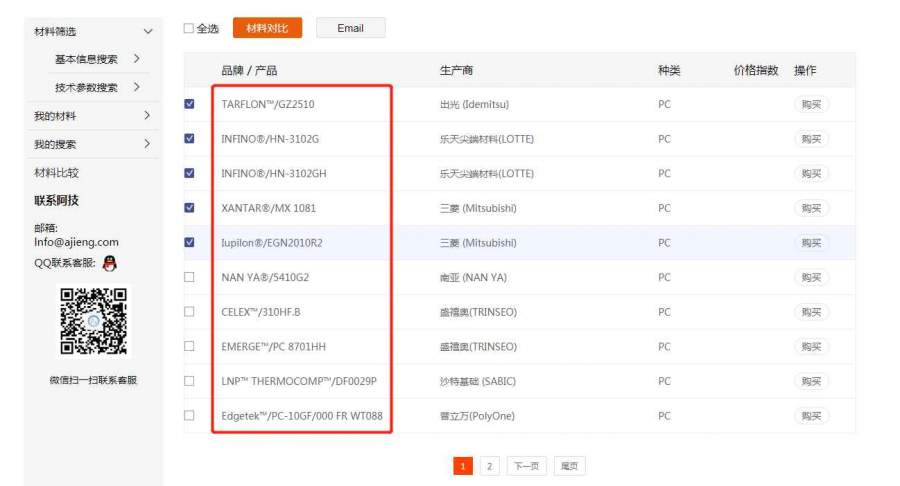Image resolution: width=900 pixels, height=486 pixels.
Task: Open 材料比较 in the sidebar
Action: (56, 173)
